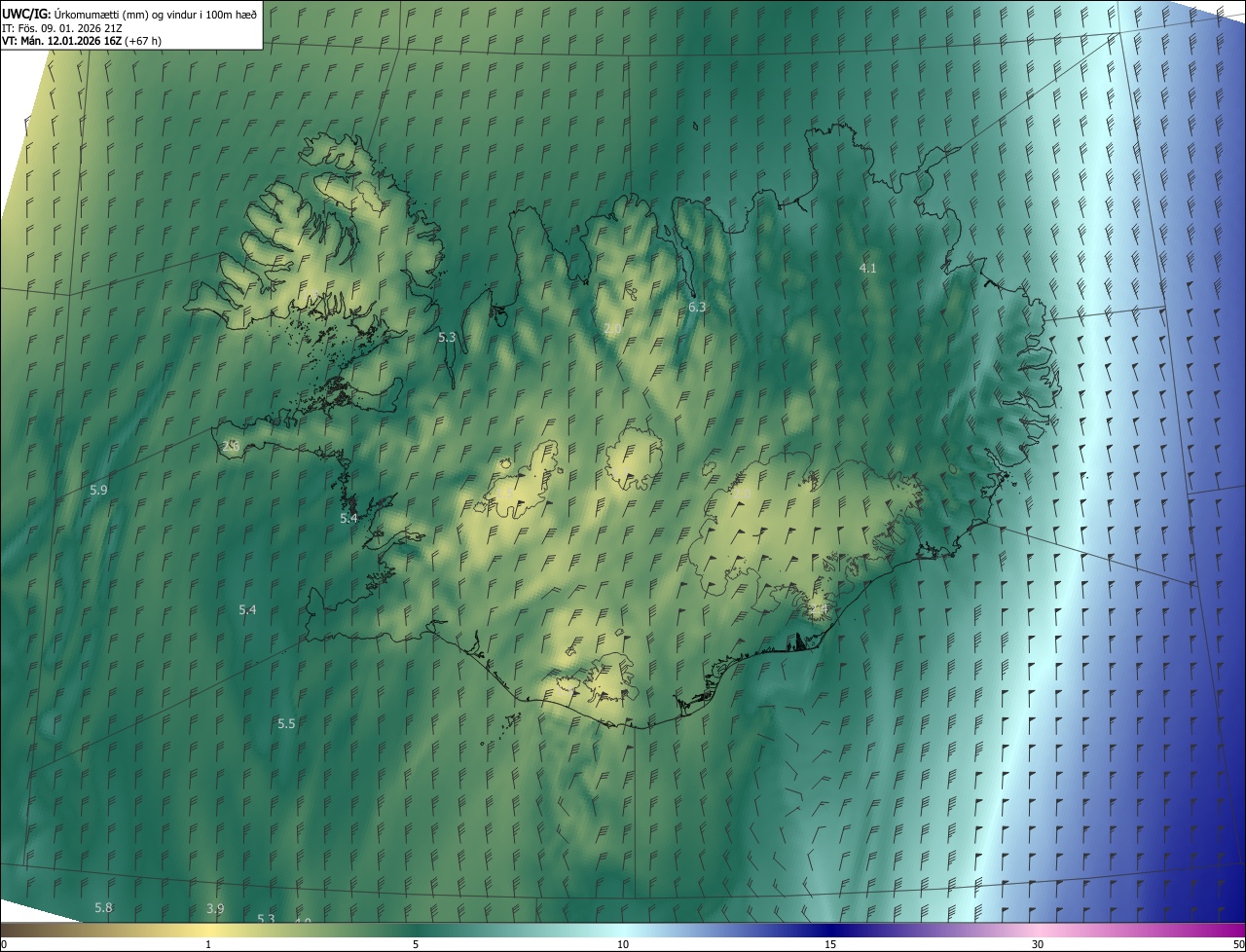1246x952 pixels.
Task: Click the valid time "VT: Mán. 12.01.2026 16Z (+67 h)"
Action: point(82,41)
